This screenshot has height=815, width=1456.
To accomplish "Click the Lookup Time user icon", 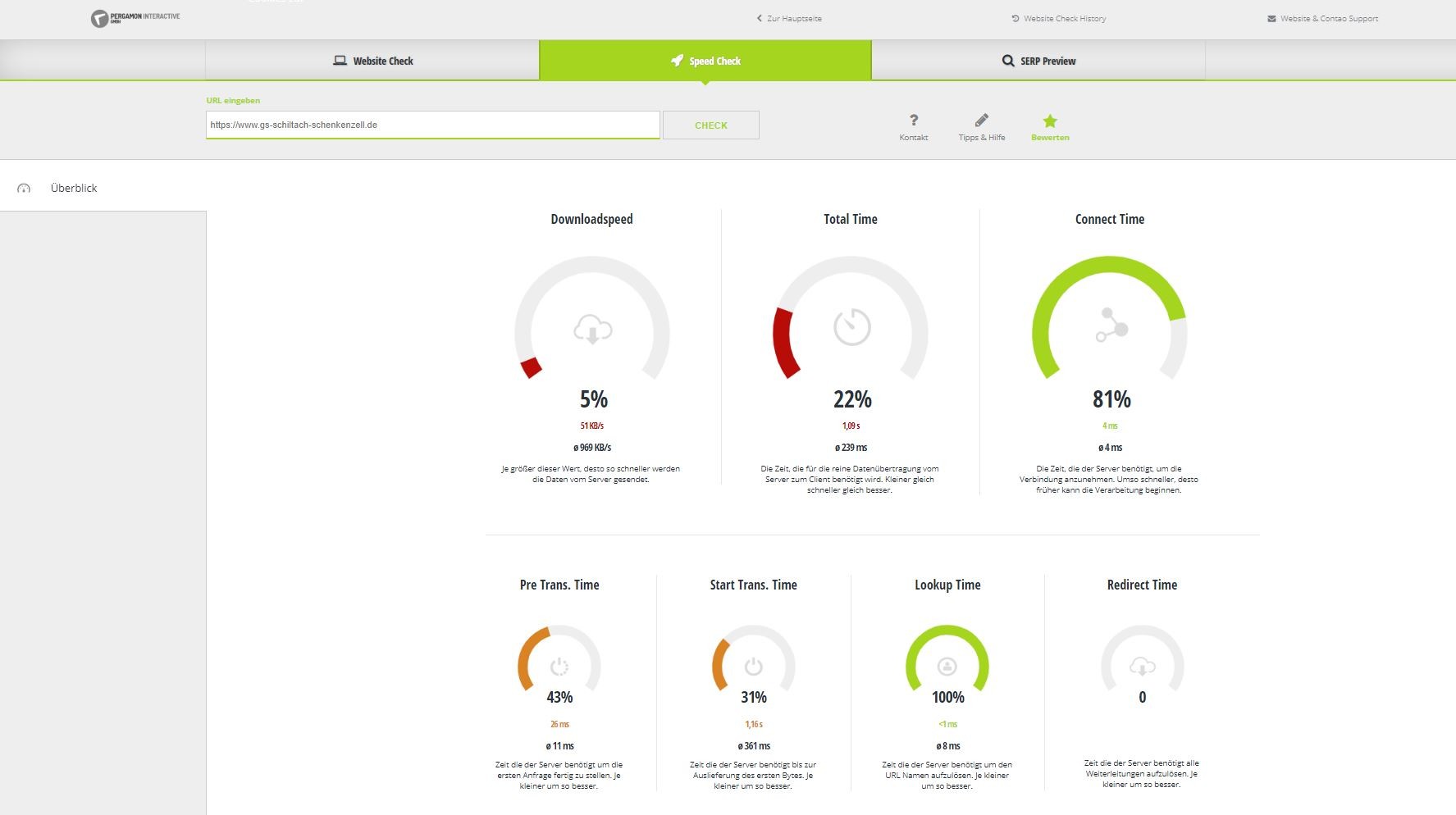I will [947, 666].
